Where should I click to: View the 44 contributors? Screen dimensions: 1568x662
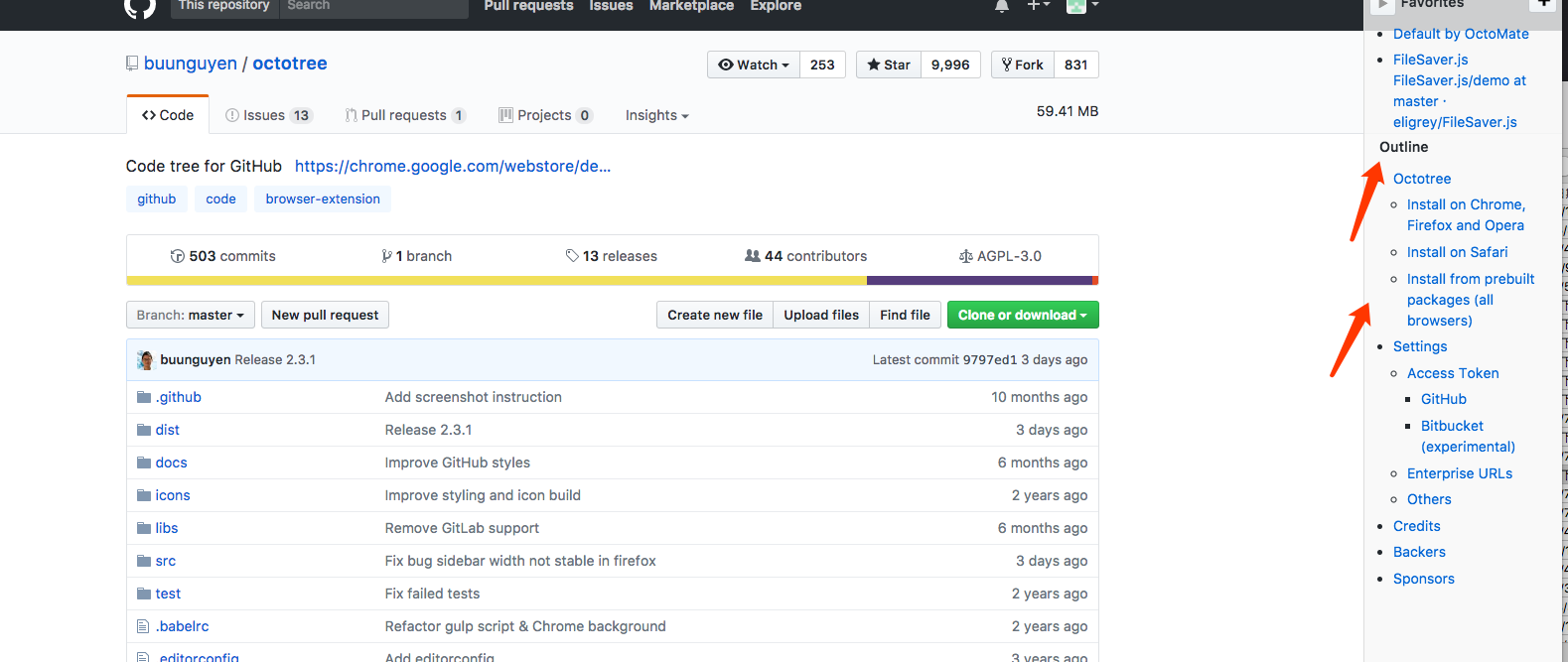point(805,256)
